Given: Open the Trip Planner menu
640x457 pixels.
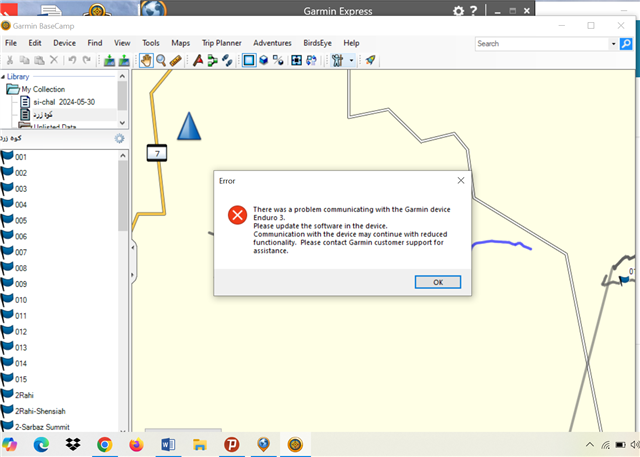Looking at the screenshot, I should pos(221,44).
